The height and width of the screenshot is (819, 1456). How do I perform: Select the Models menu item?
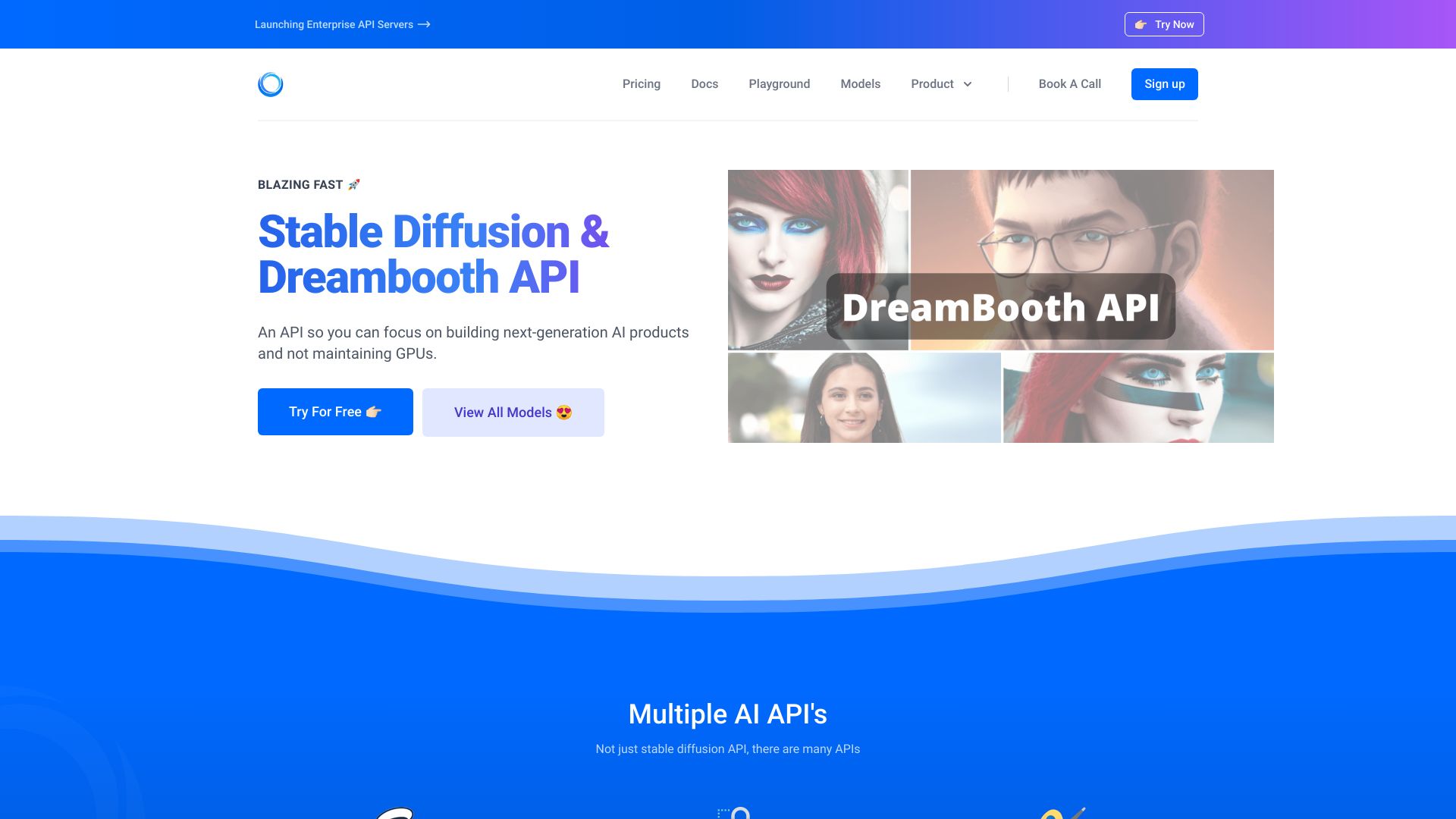860,84
